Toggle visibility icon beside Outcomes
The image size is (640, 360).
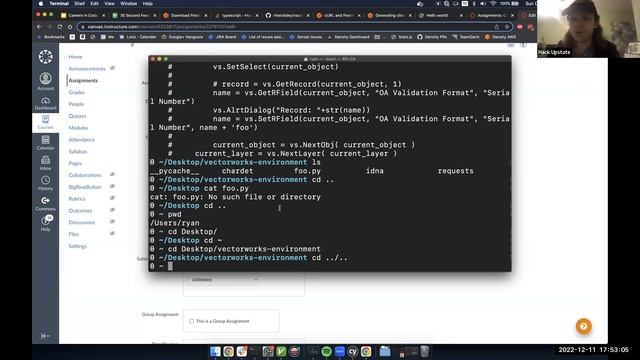[x=112, y=210]
